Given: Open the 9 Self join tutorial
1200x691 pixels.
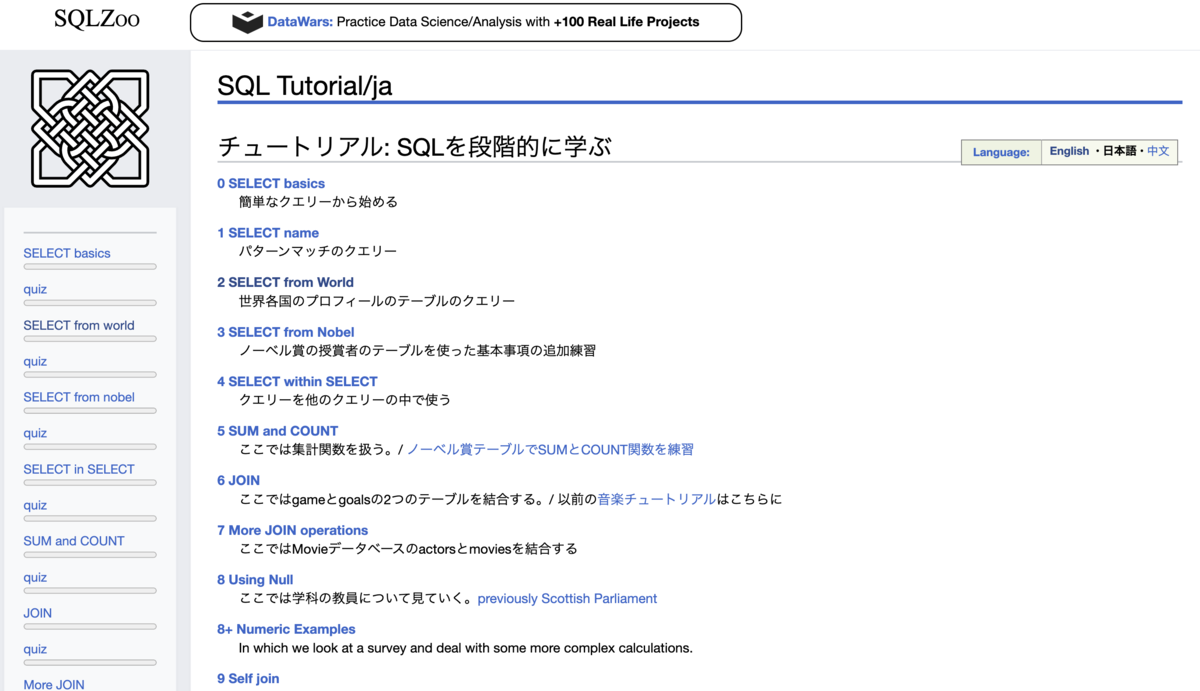Looking at the screenshot, I should pos(247,678).
